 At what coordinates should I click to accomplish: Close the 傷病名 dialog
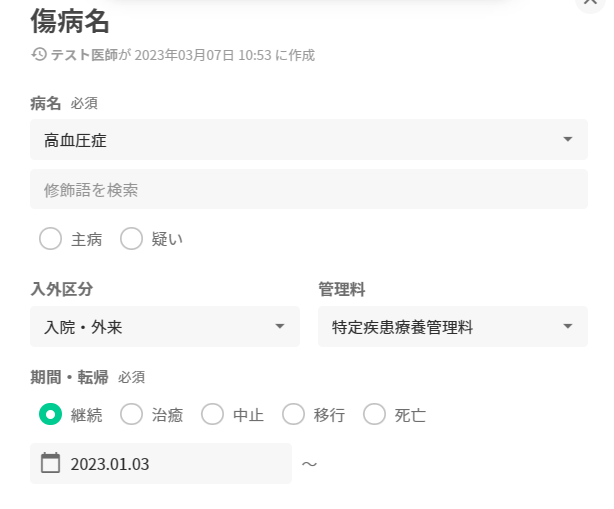590,3
